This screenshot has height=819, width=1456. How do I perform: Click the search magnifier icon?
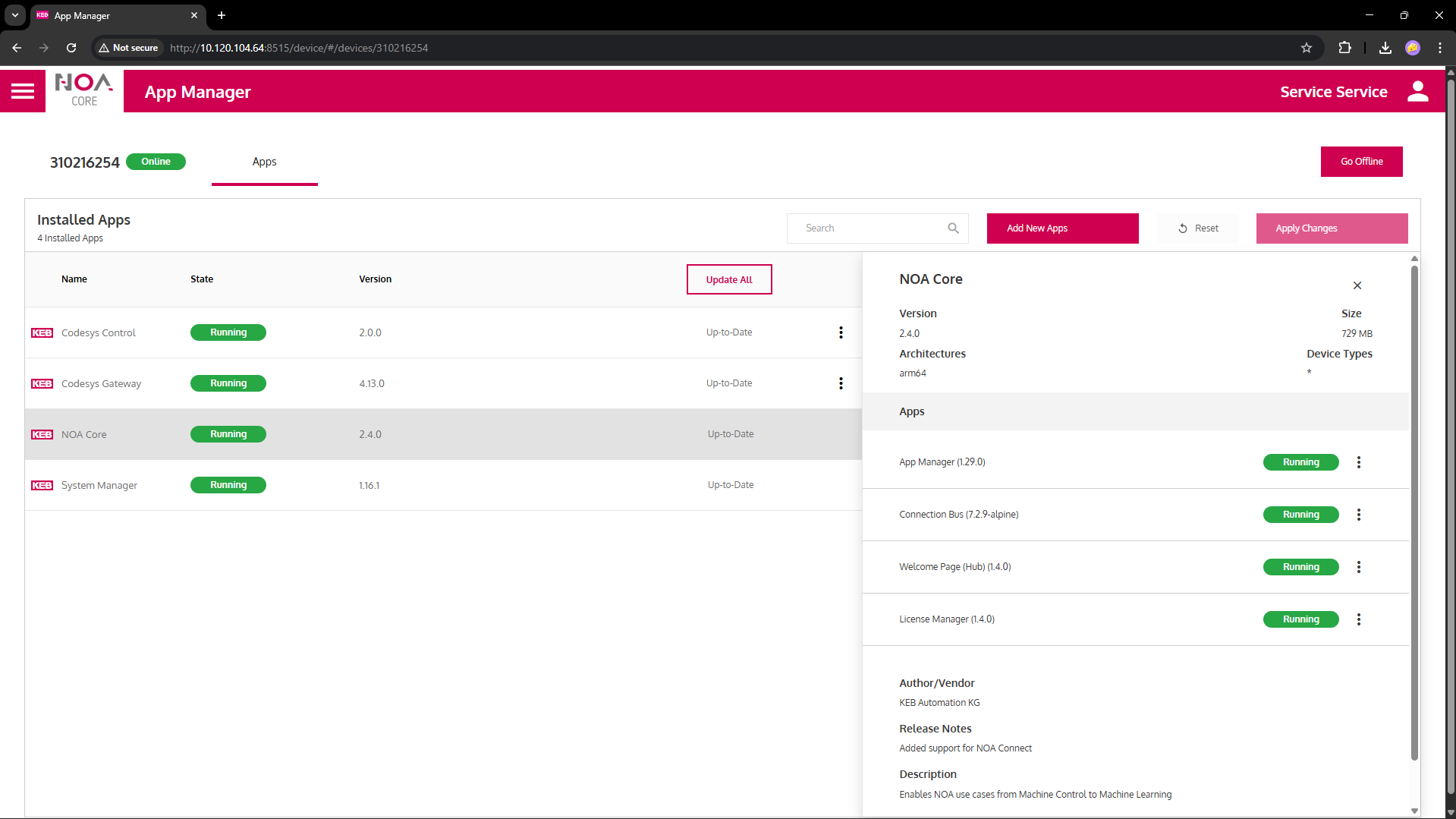(x=953, y=228)
